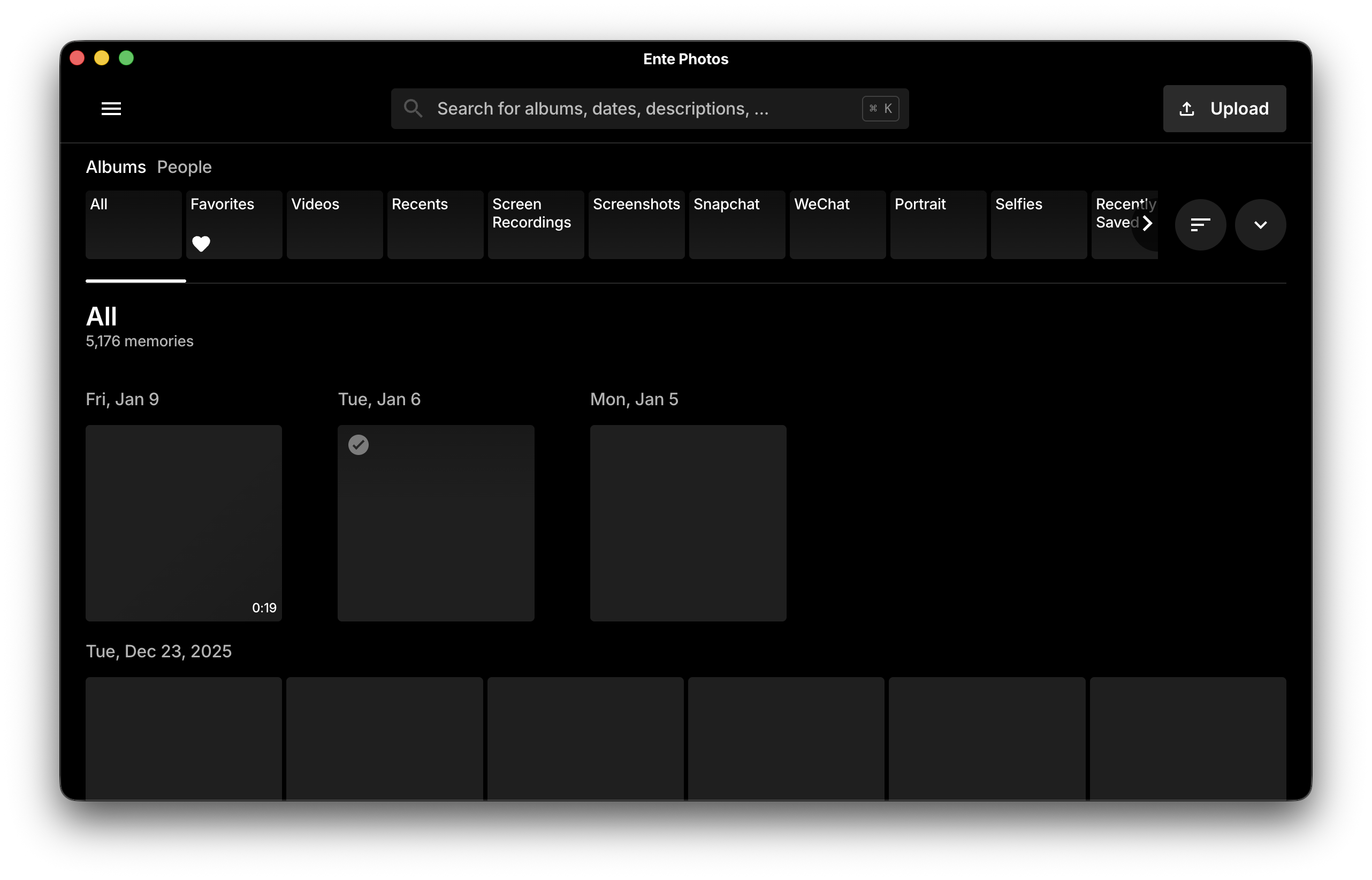Open the sort order control

1200,225
